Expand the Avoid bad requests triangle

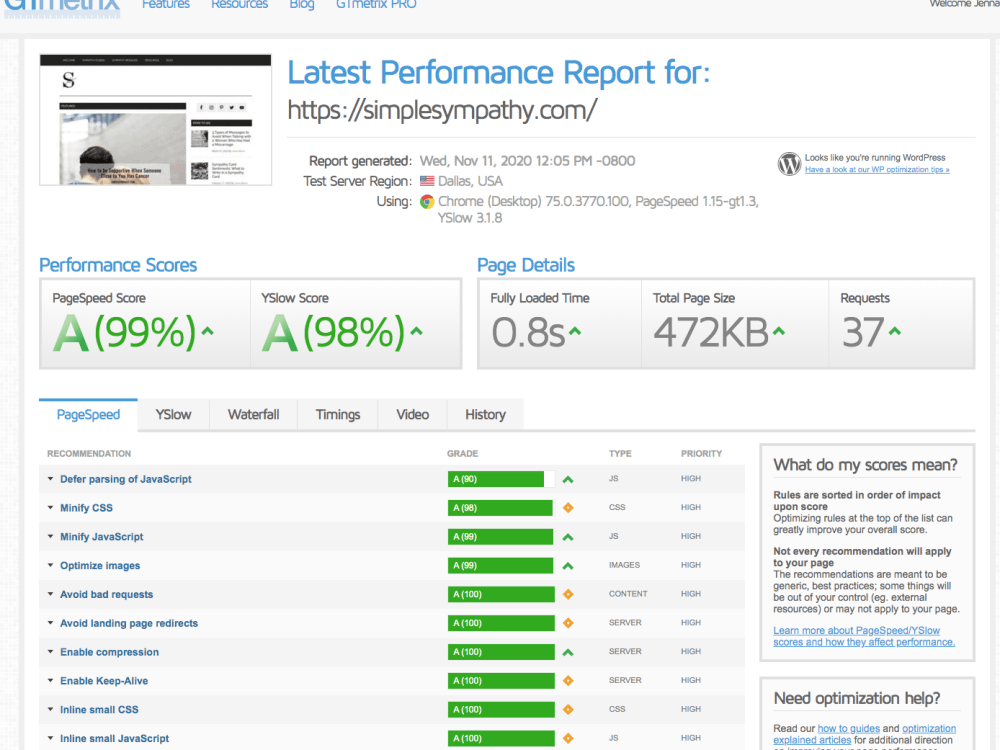click(x=50, y=593)
